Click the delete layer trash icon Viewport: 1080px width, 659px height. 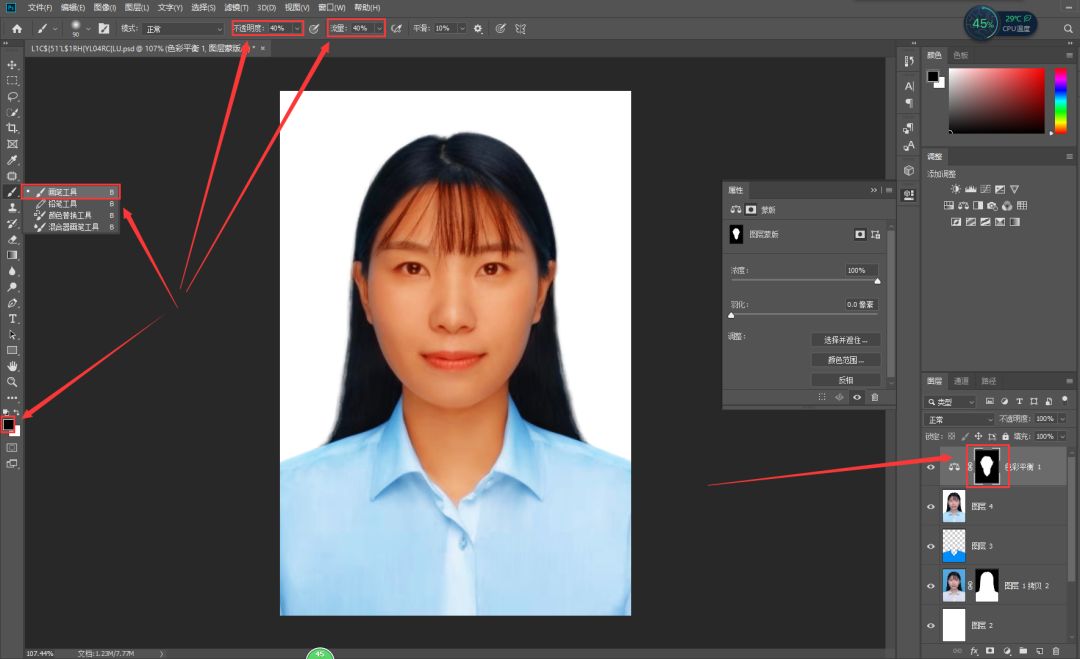1056,651
